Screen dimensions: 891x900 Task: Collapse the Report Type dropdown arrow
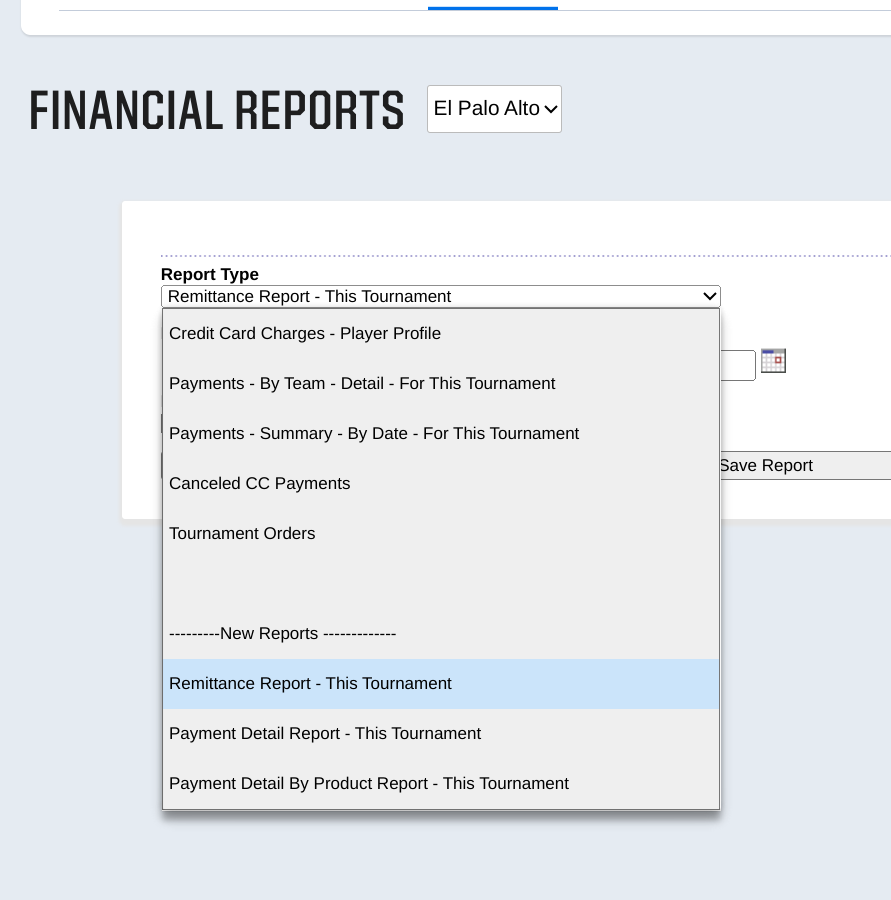(x=709, y=297)
